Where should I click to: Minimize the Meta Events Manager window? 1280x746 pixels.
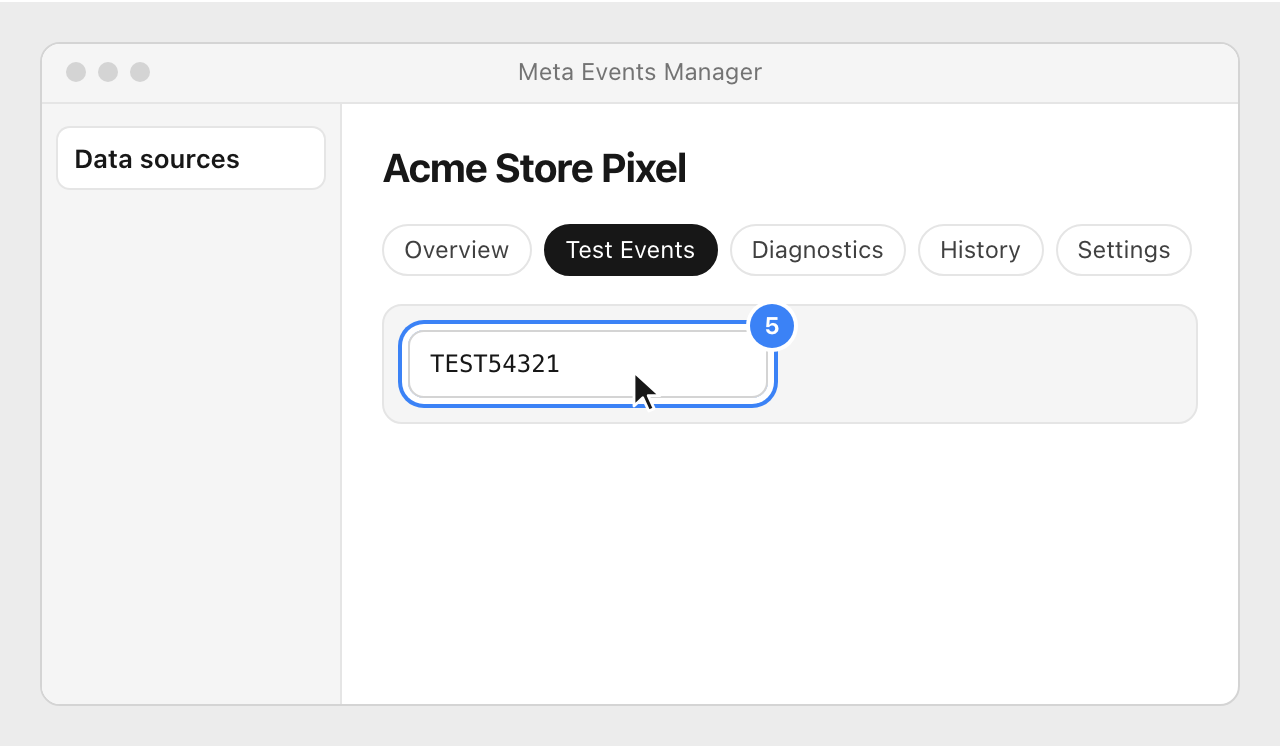coord(108,72)
